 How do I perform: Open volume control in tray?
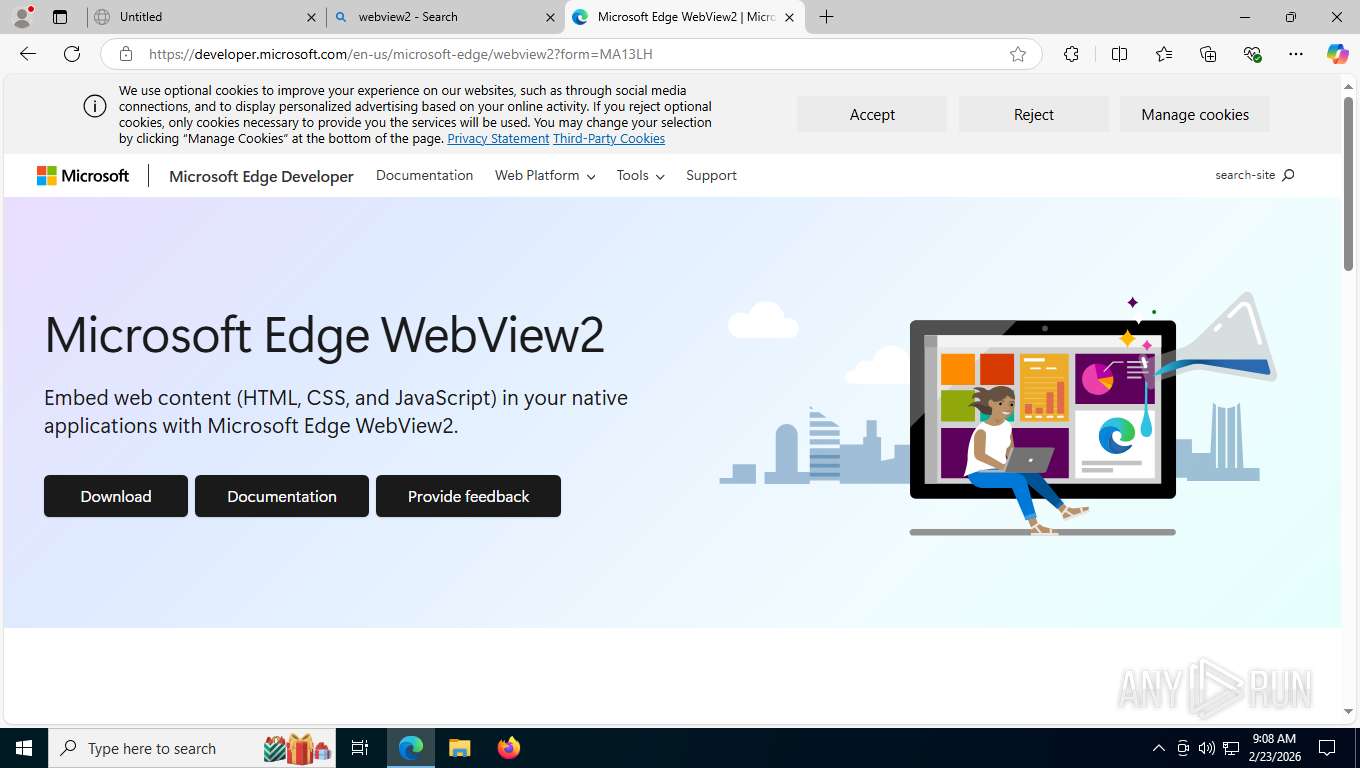tap(1206, 748)
